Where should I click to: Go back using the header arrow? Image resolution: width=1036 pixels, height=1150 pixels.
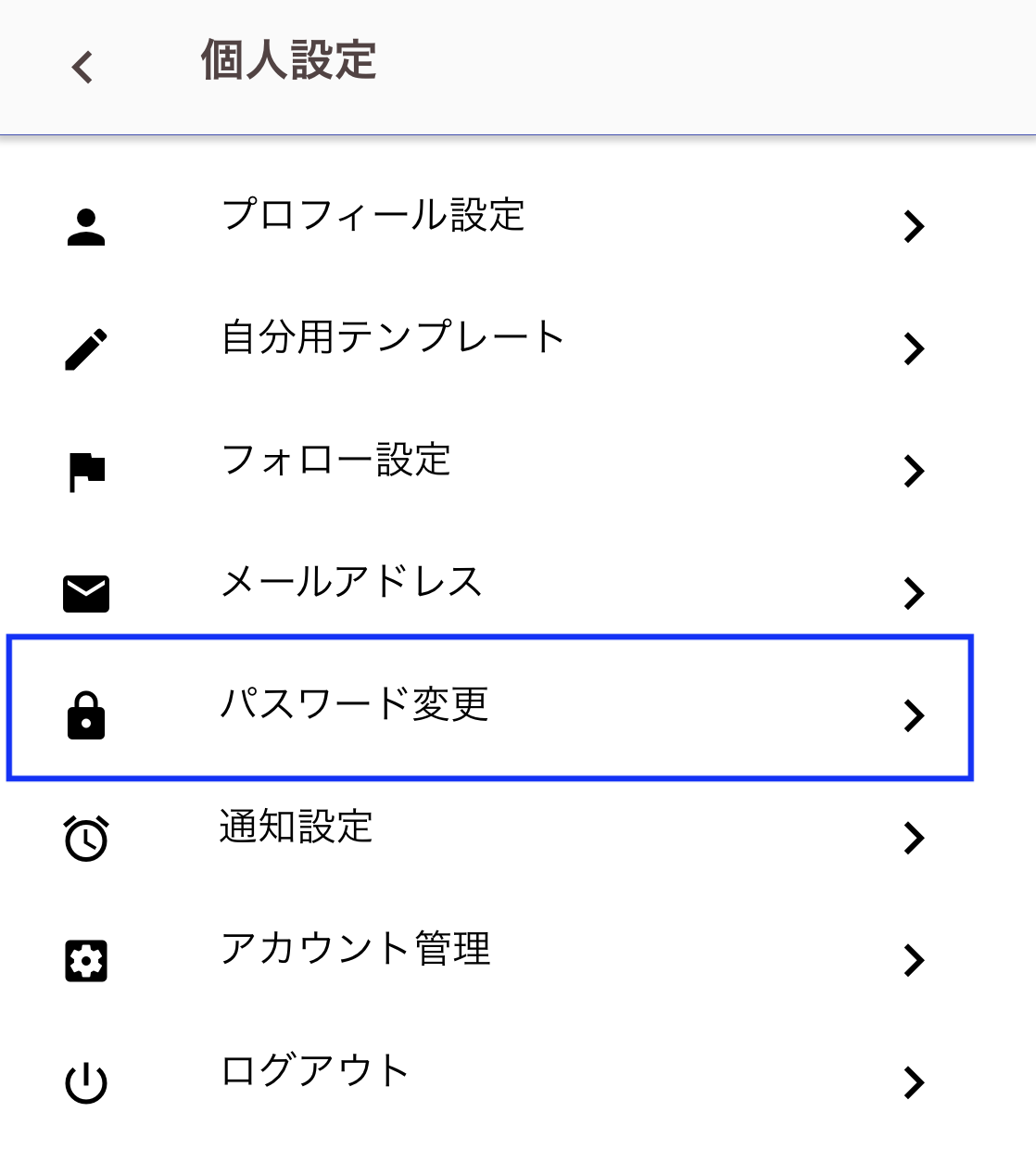point(82,67)
